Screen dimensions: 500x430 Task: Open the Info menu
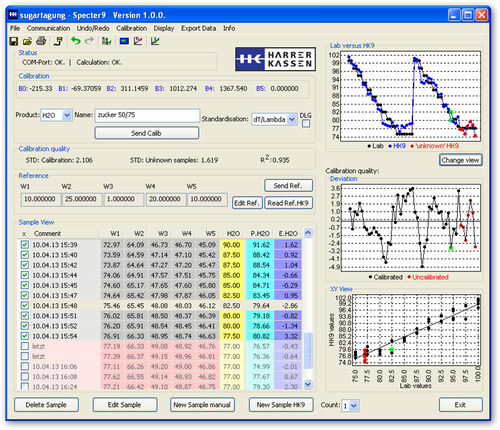pos(229,28)
